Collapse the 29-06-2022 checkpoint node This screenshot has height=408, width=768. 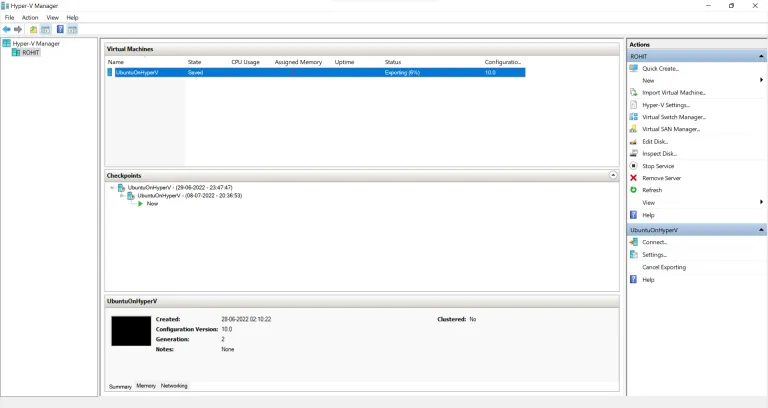112,188
